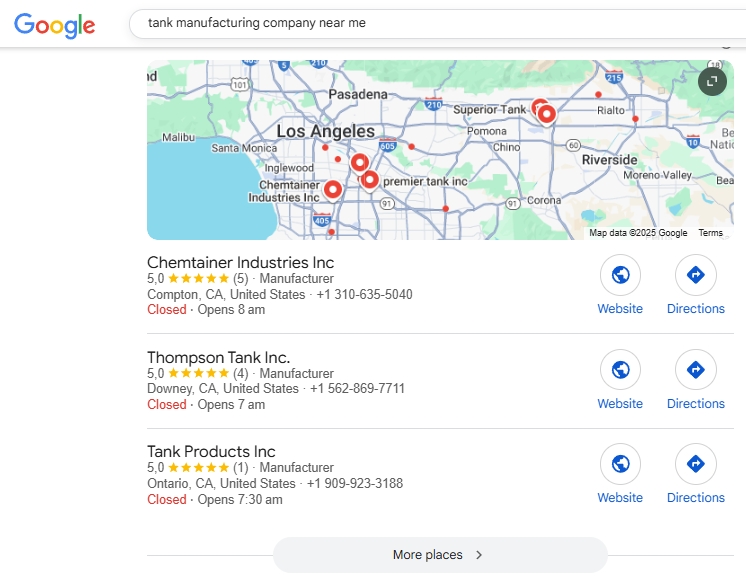Screen dimensions: 746x583
Task: Get directions to Thompson Tank Inc.
Action: [695, 370]
